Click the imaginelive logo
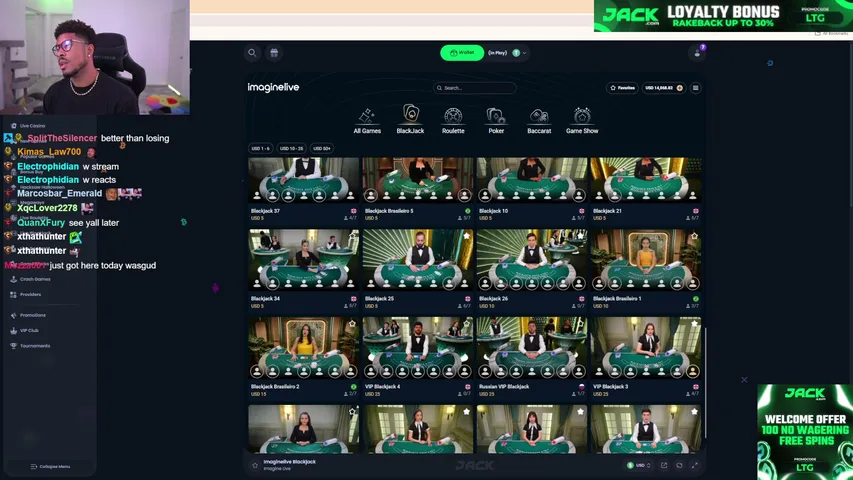Screen dimensions: 853x480 (273, 87)
